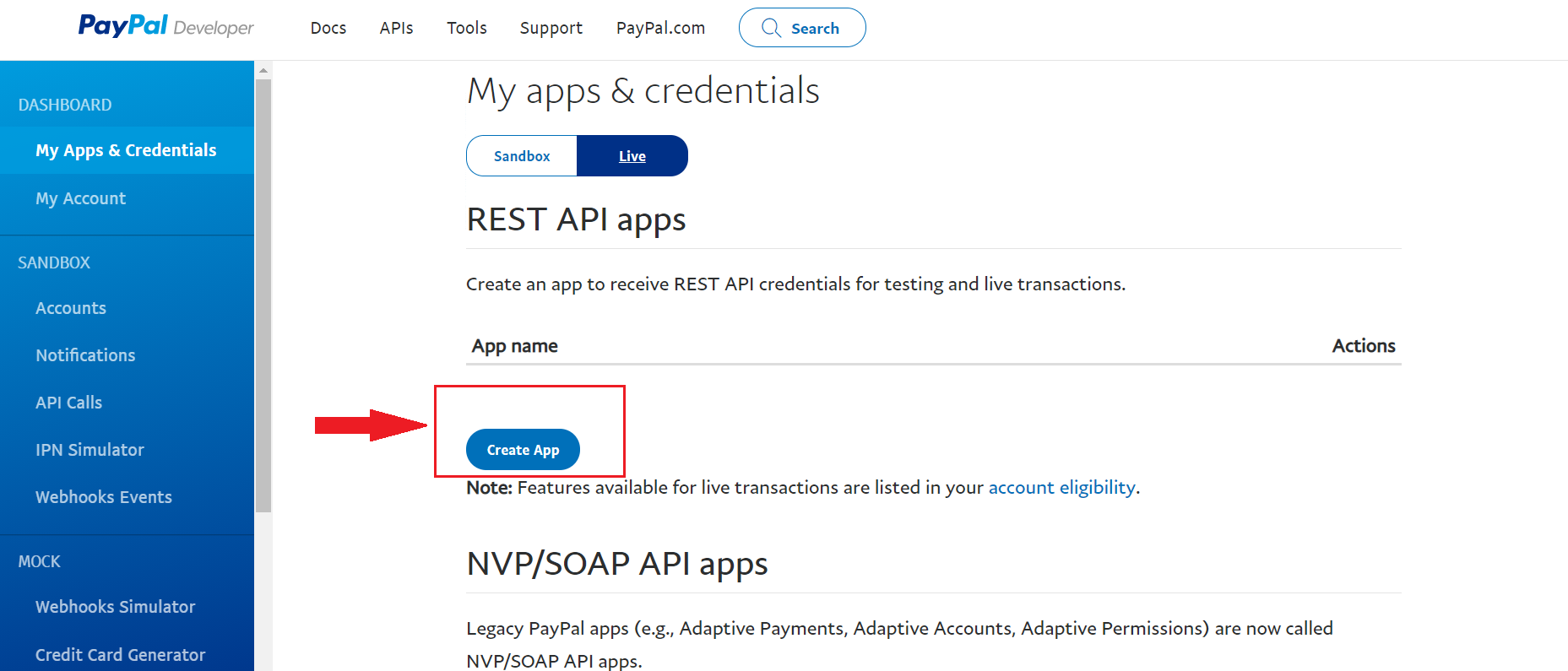The width and height of the screenshot is (1568, 671).
Task: Go to PayPal.com link in header
Action: pyautogui.click(x=660, y=28)
